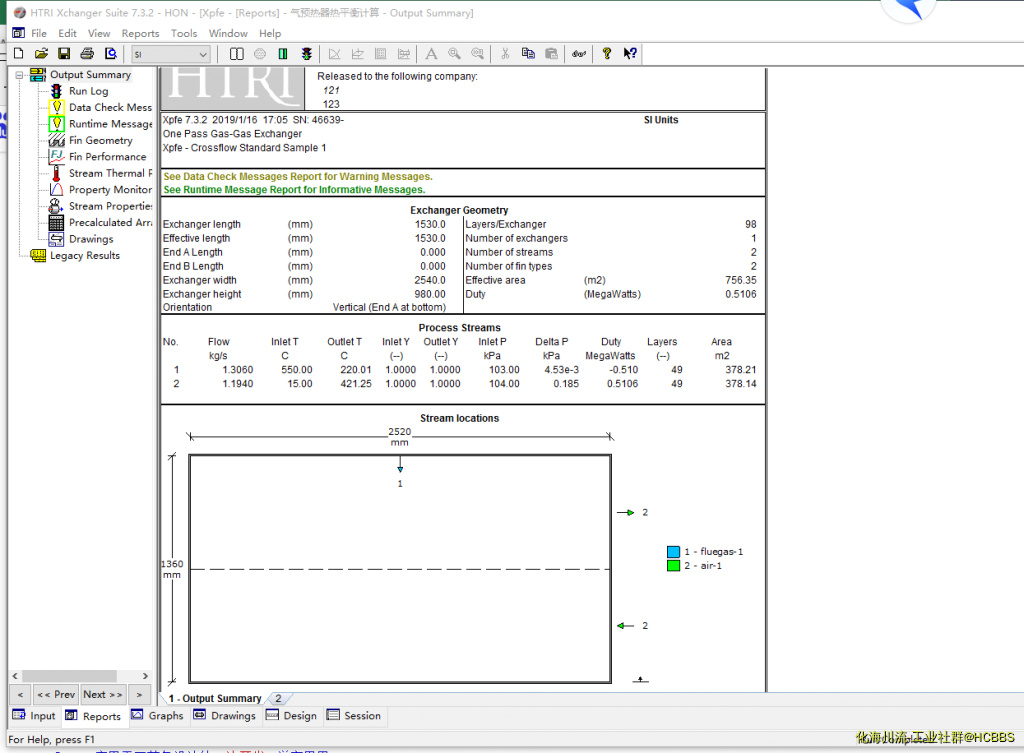The width and height of the screenshot is (1024, 753).
Task: Select Property Monitor tree item
Action: [110, 189]
